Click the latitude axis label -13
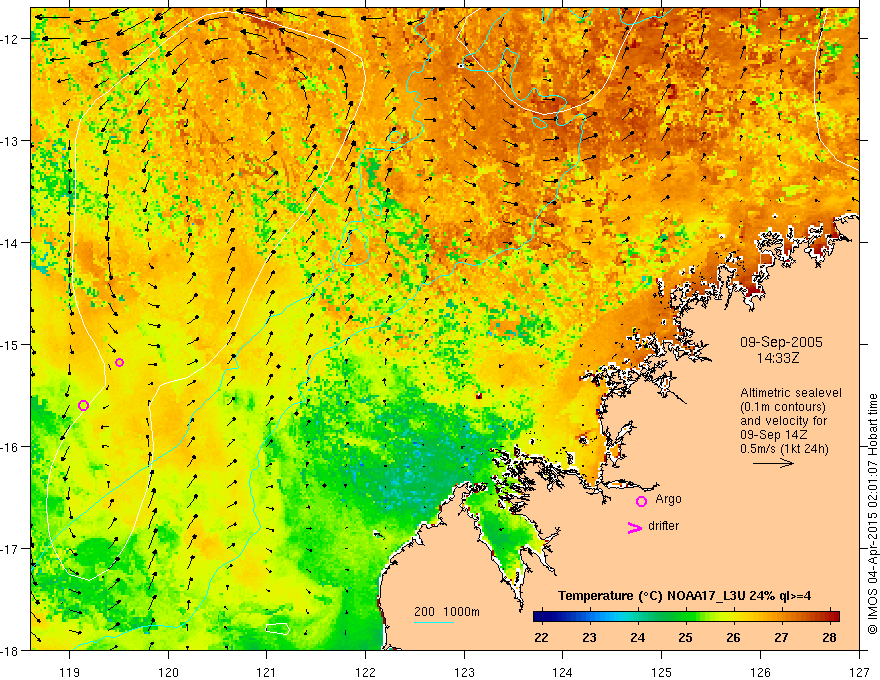880x680 pixels. pyautogui.click(x=11, y=141)
